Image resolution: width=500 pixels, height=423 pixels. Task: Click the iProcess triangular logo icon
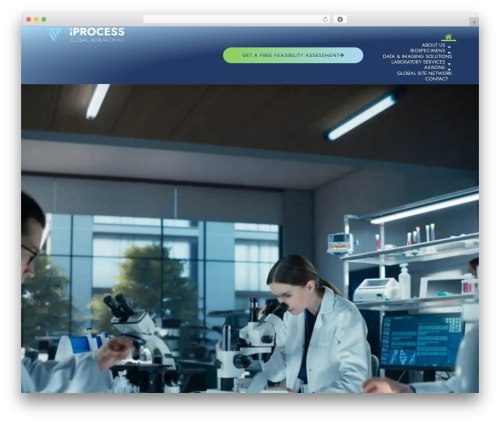tap(54, 34)
